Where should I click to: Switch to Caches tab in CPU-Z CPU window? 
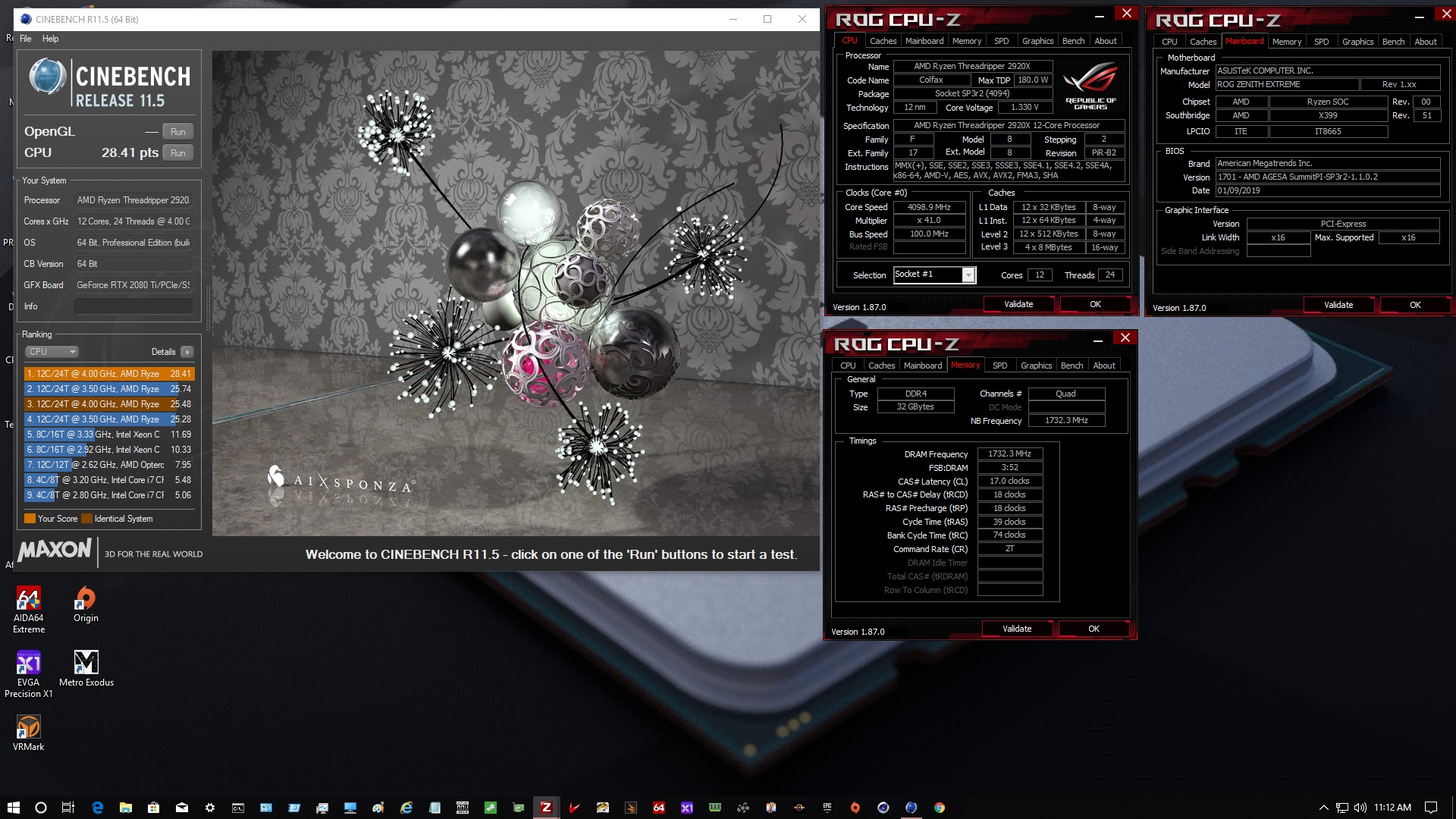pos(883,41)
